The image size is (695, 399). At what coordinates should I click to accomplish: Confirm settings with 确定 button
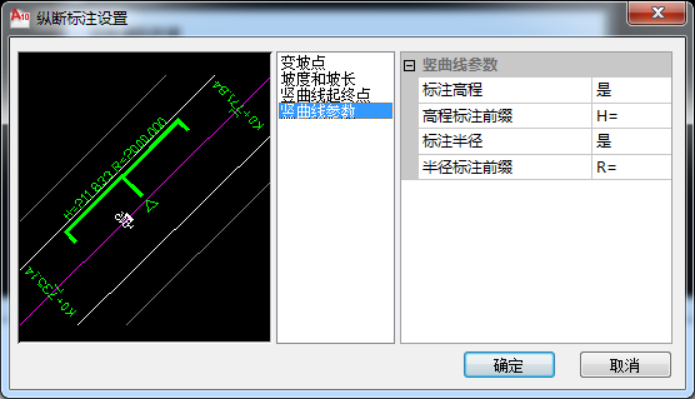click(509, 365)
